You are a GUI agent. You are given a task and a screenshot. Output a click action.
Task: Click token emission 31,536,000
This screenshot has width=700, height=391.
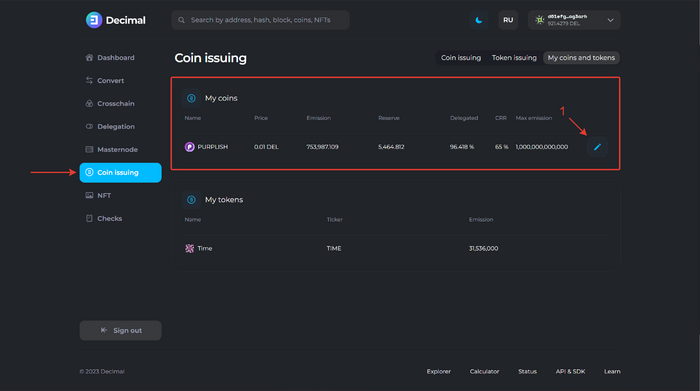coord(483,249)
